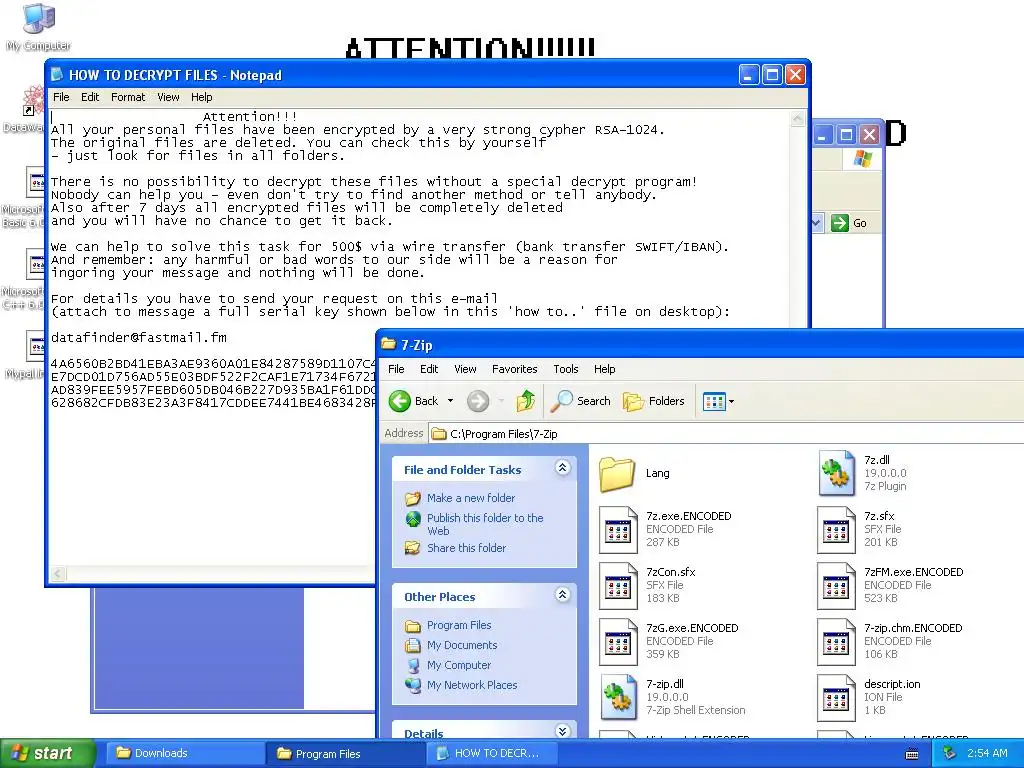Click the address bar path C:\Program Files\7-Zip
This screenshot has height=768, width=1024.
(x=504, y=434)
